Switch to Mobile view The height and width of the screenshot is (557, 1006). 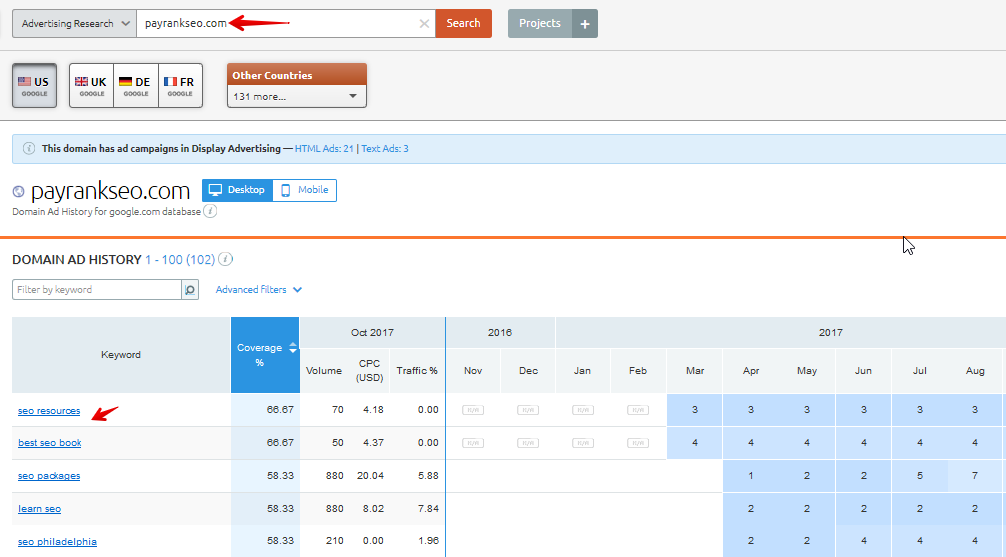click(x=305, y=190)
